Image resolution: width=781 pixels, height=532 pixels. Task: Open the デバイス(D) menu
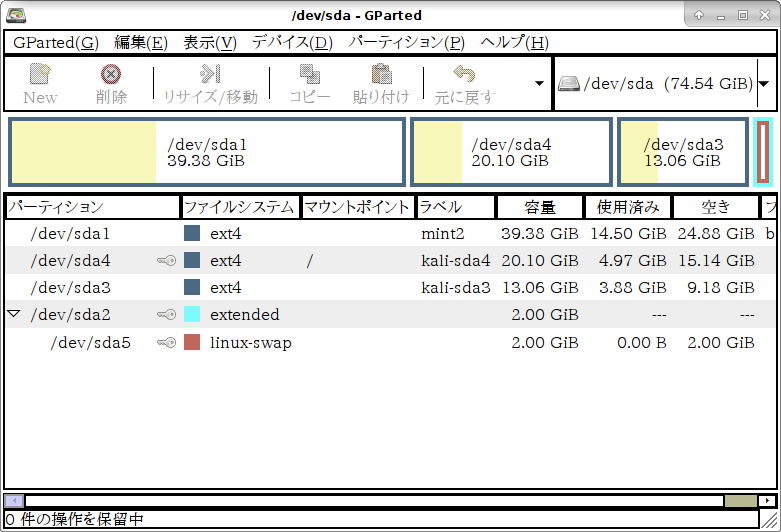tap(292, 42)
